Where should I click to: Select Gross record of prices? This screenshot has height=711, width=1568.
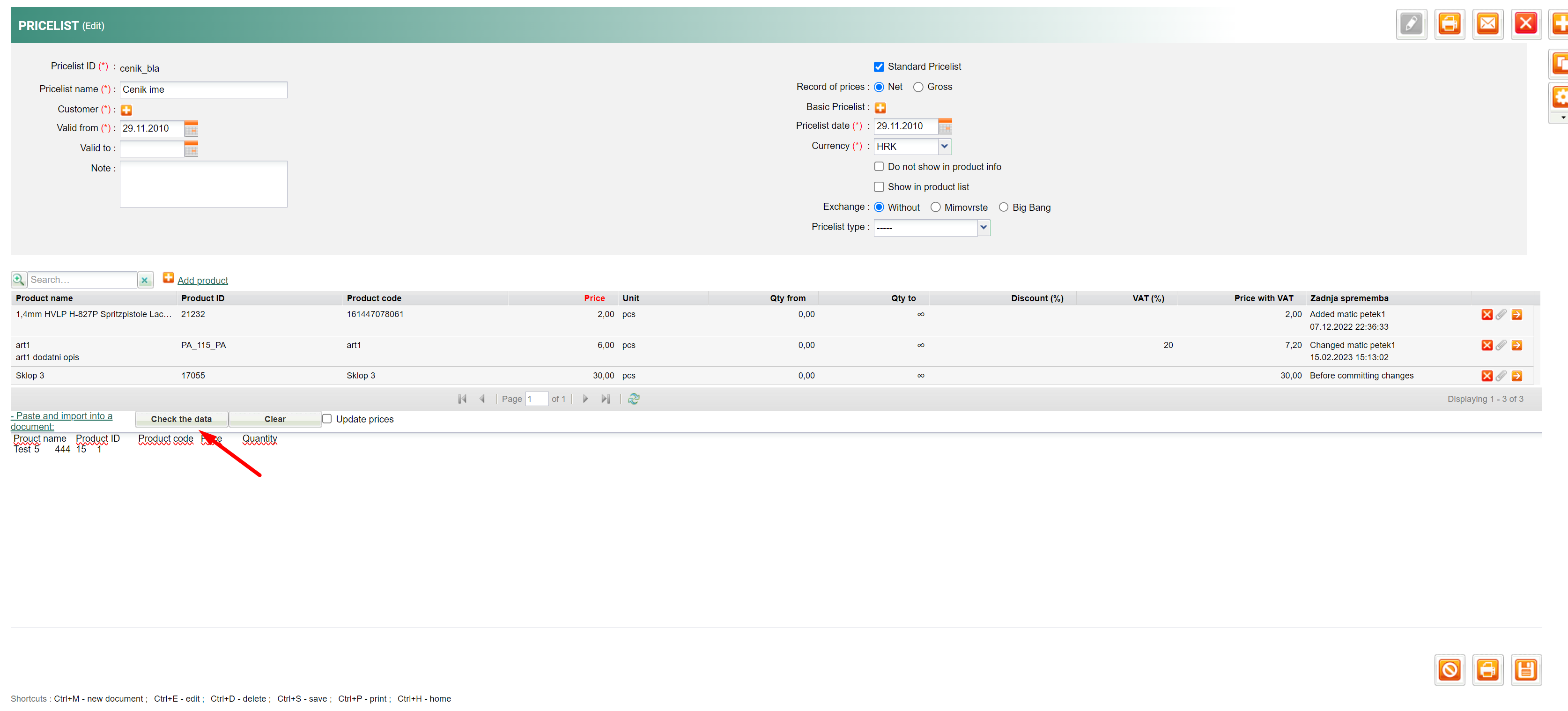918,87
